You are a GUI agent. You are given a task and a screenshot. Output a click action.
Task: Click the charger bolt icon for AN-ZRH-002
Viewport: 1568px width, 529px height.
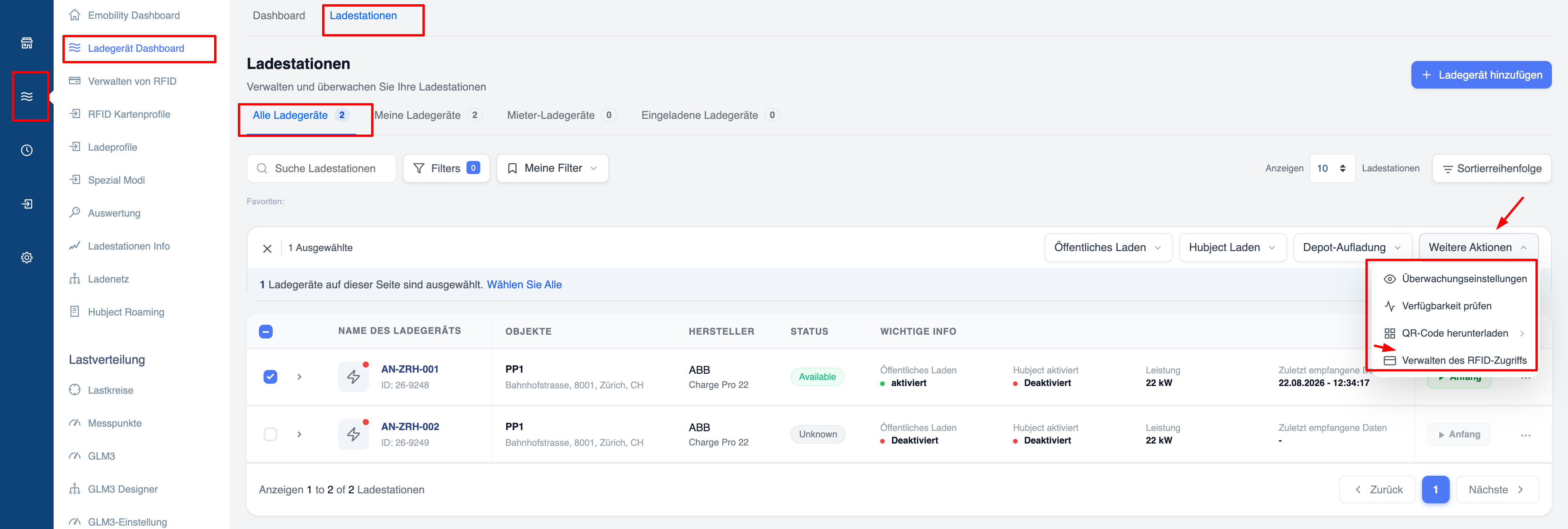pos(353,434)
